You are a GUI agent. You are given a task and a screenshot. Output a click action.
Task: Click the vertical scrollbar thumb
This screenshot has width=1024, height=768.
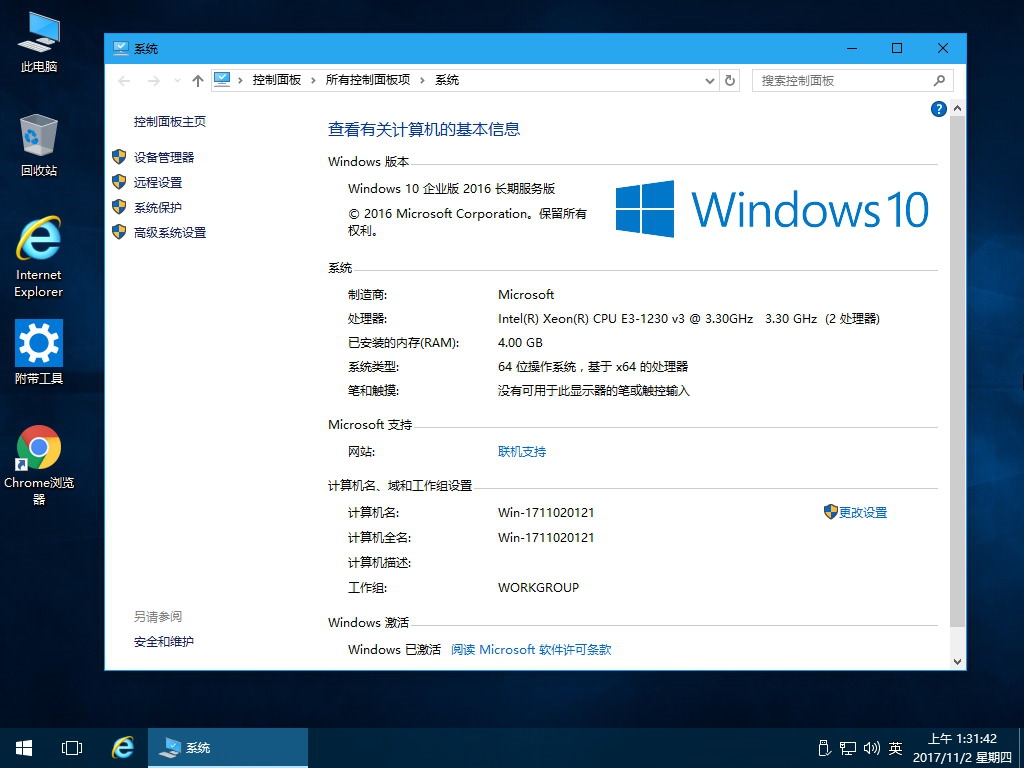pos(957,371)
